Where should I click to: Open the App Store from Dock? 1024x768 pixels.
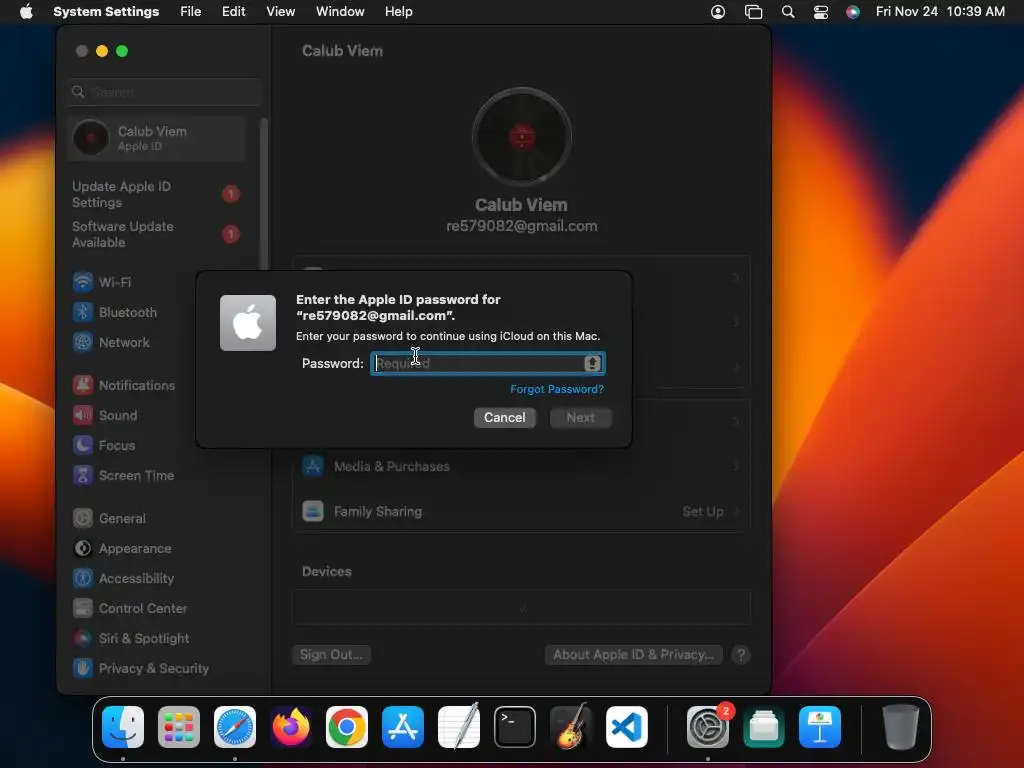(x=403, y=727)
